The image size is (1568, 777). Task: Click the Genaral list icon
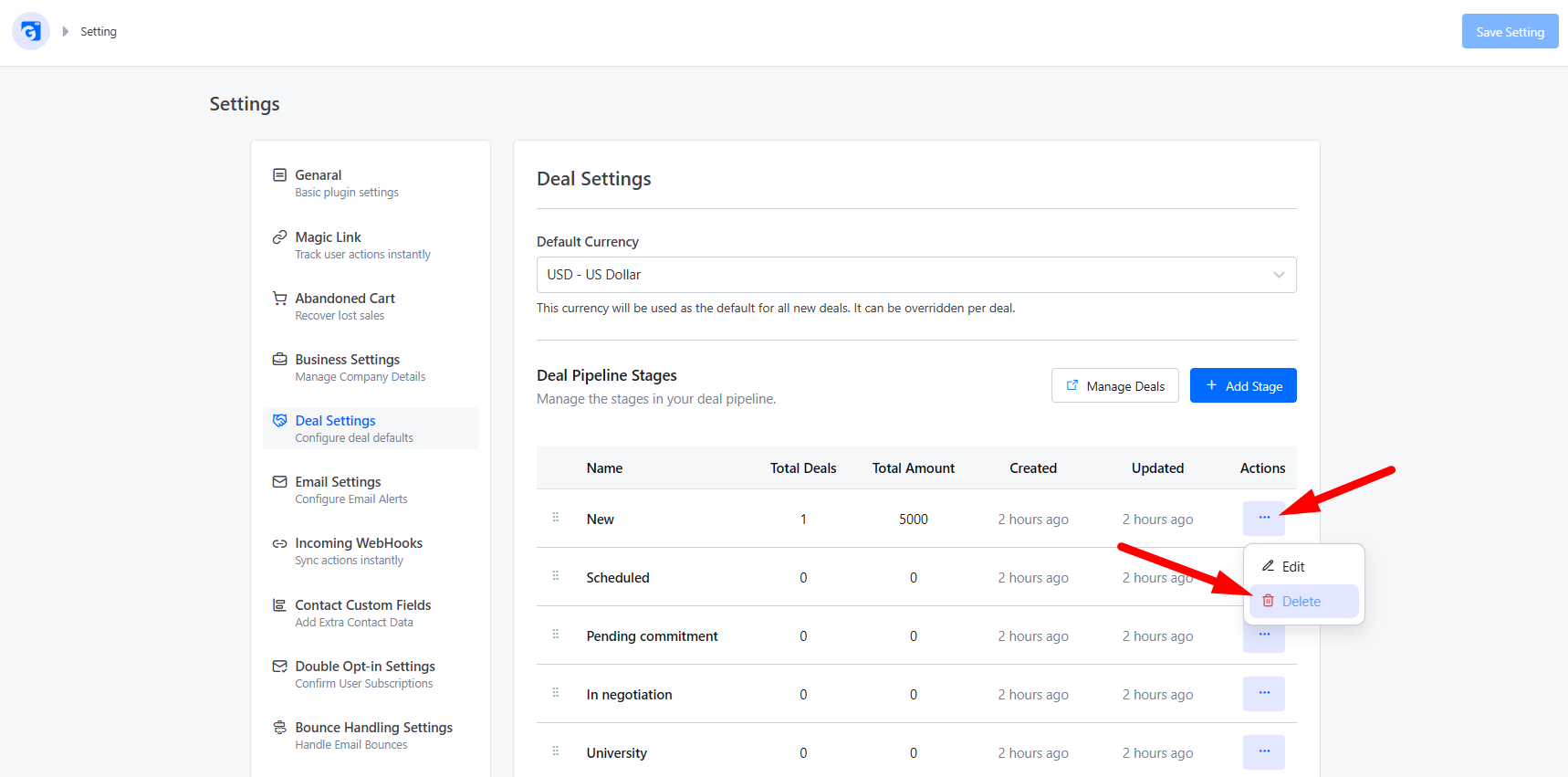[280, 174]
